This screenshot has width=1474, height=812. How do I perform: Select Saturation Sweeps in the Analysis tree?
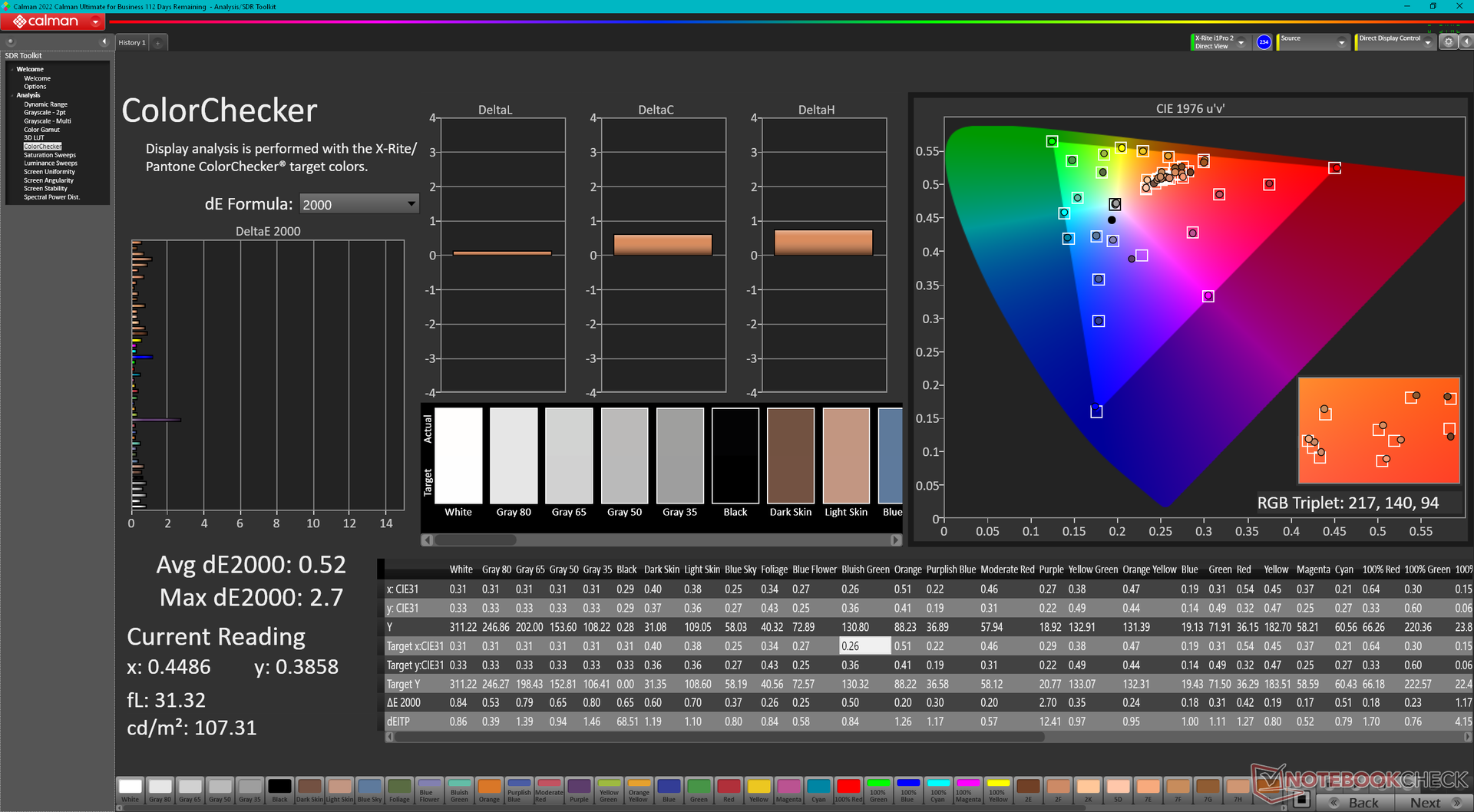pyautogui.click(x=49, y=155)
